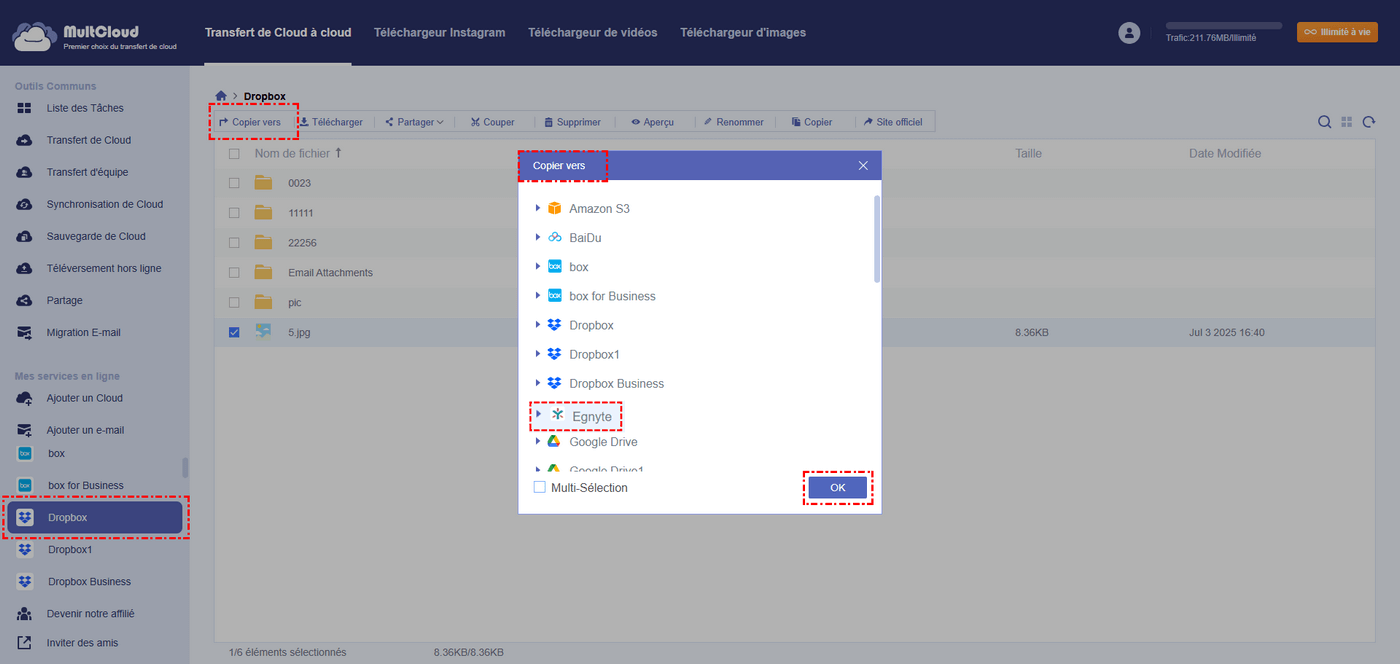Viewport: 1400px width, 664px height.
Task: Check the box for folder 0023
Action: pos(234,183)
